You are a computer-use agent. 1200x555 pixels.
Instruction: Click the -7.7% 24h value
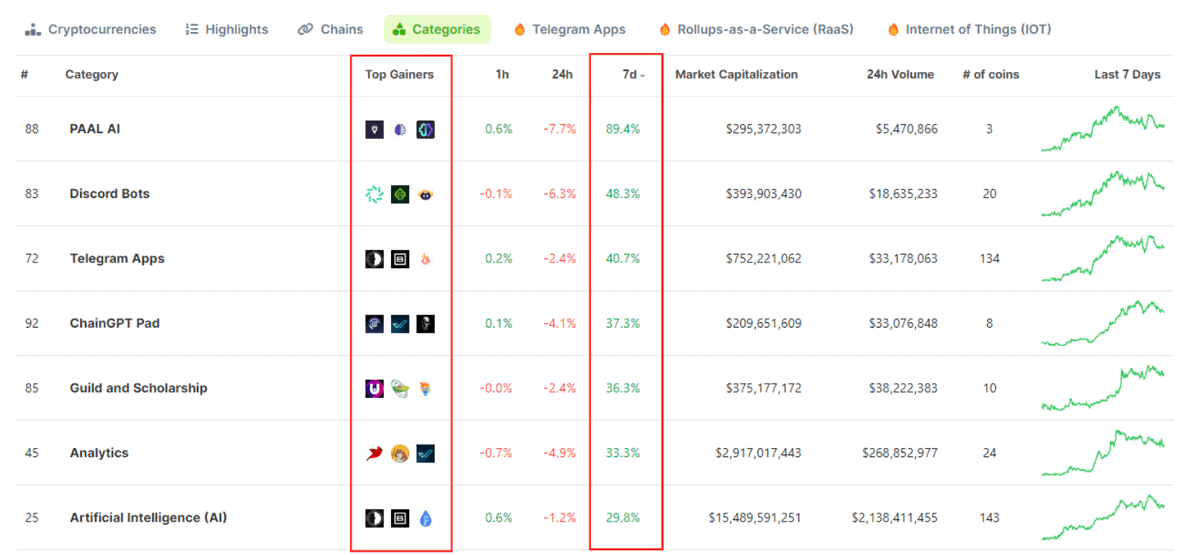[560, 129]
